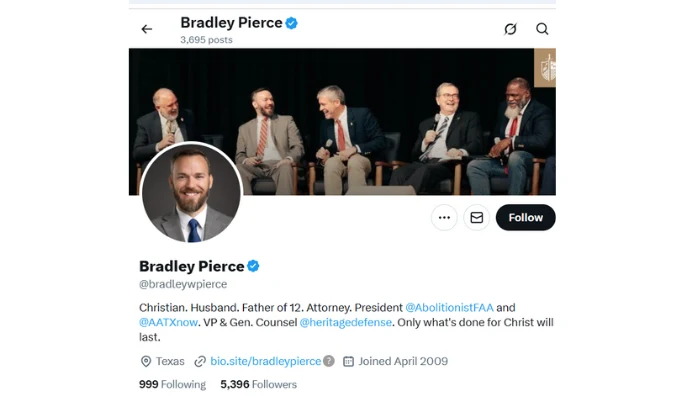The image size is (700, 400).
Task: Click the @bradleywpierce handle text
Action: pos(183,284)
